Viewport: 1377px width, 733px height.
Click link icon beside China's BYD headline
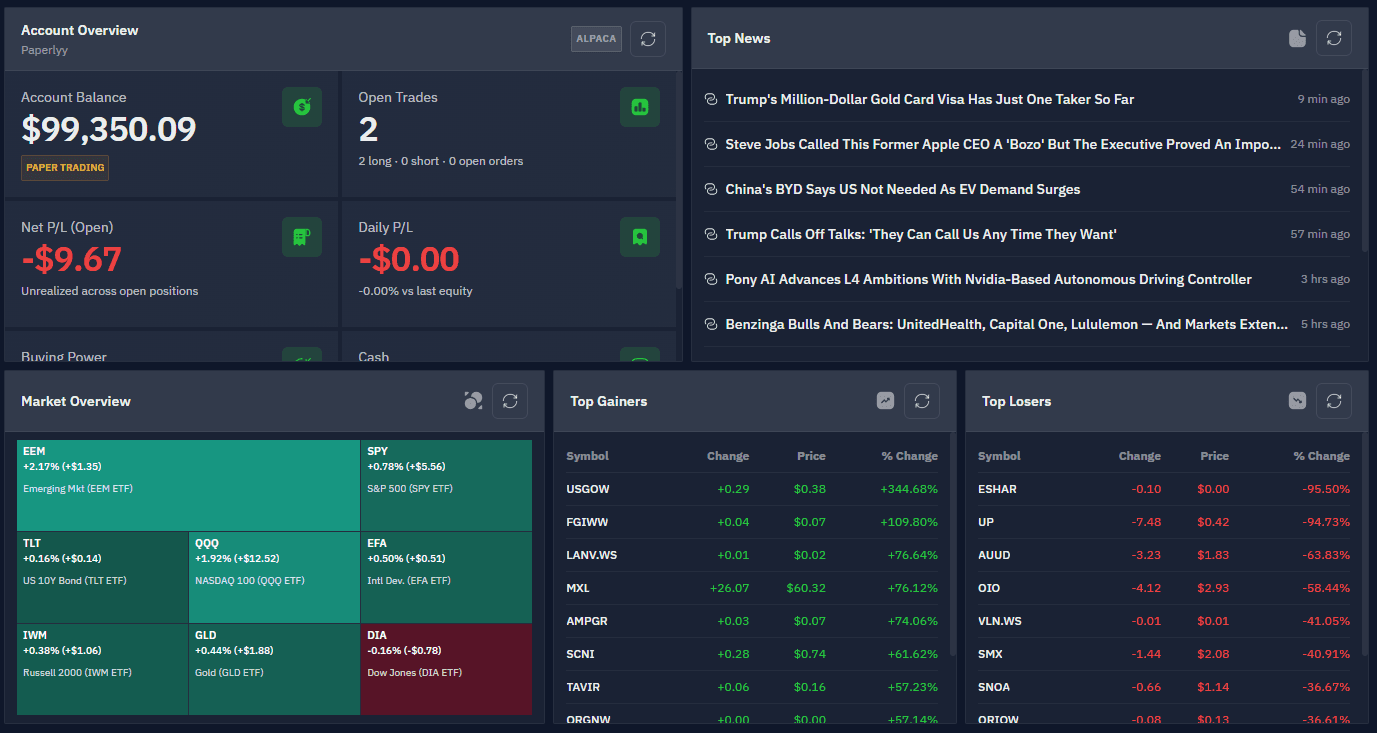point(711,189)
